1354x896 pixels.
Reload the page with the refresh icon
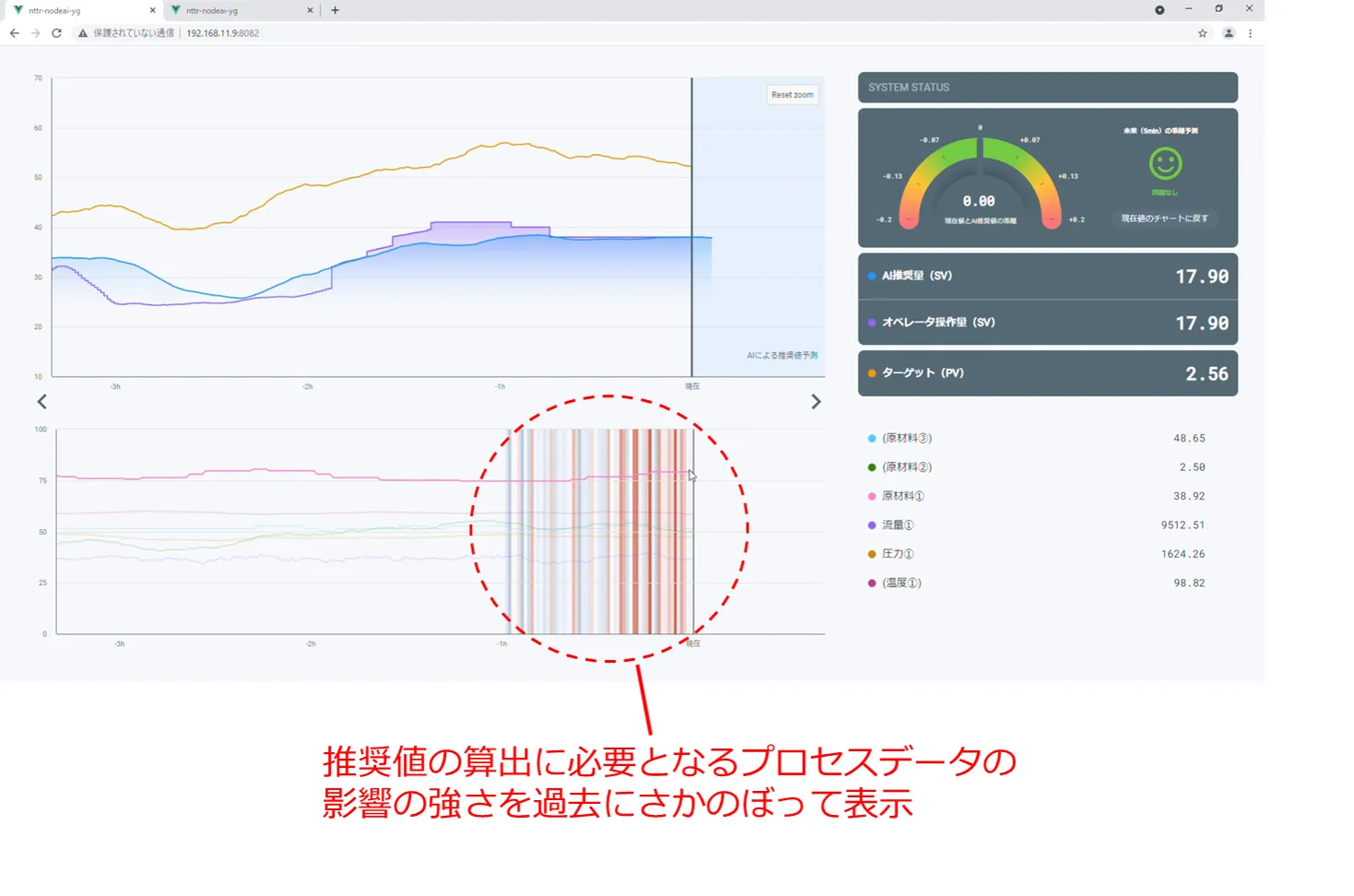(56, 33)
